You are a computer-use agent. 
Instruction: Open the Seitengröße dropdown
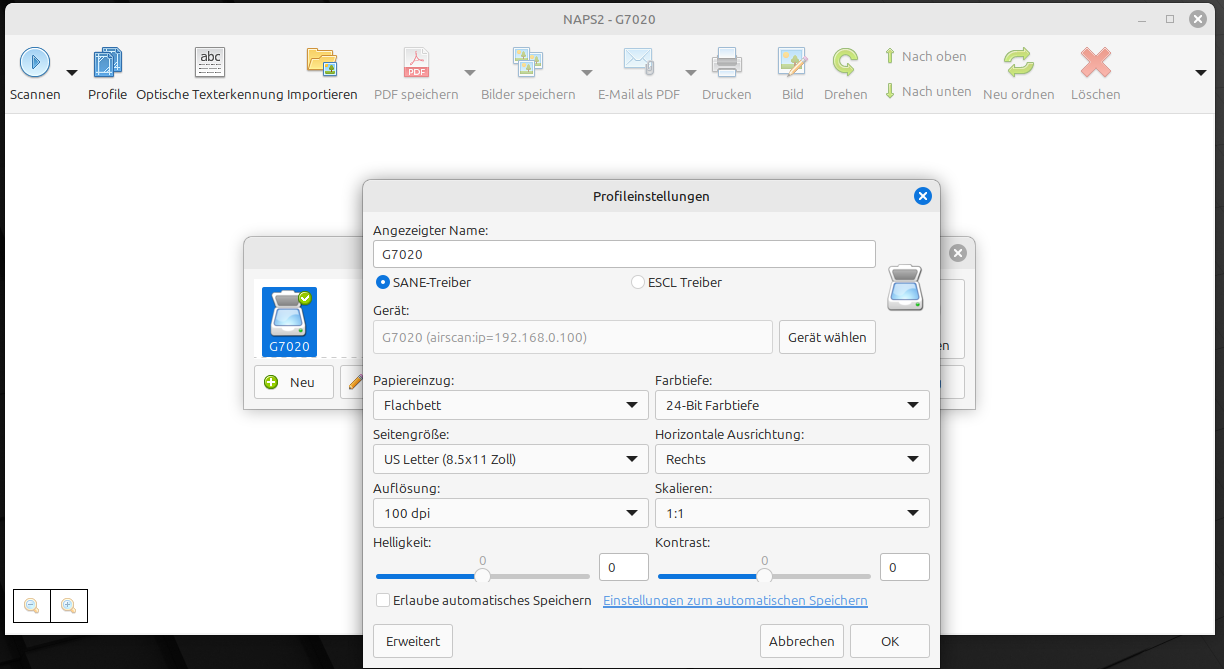tap(511, 459)
